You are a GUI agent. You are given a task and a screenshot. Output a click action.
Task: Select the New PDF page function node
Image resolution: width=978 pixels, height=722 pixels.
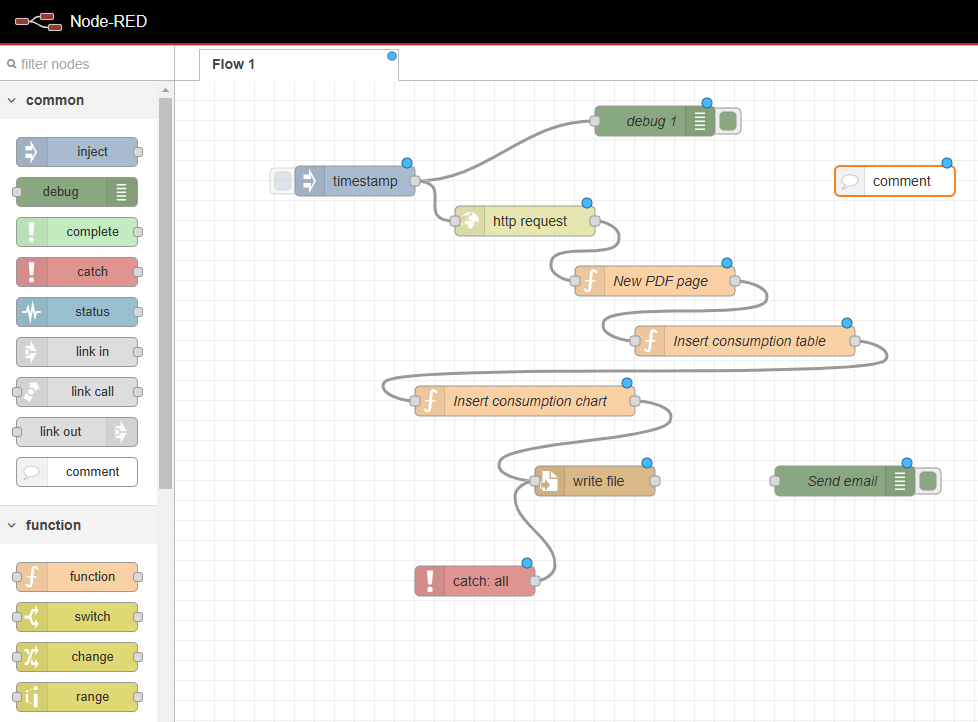pos(654,281)
